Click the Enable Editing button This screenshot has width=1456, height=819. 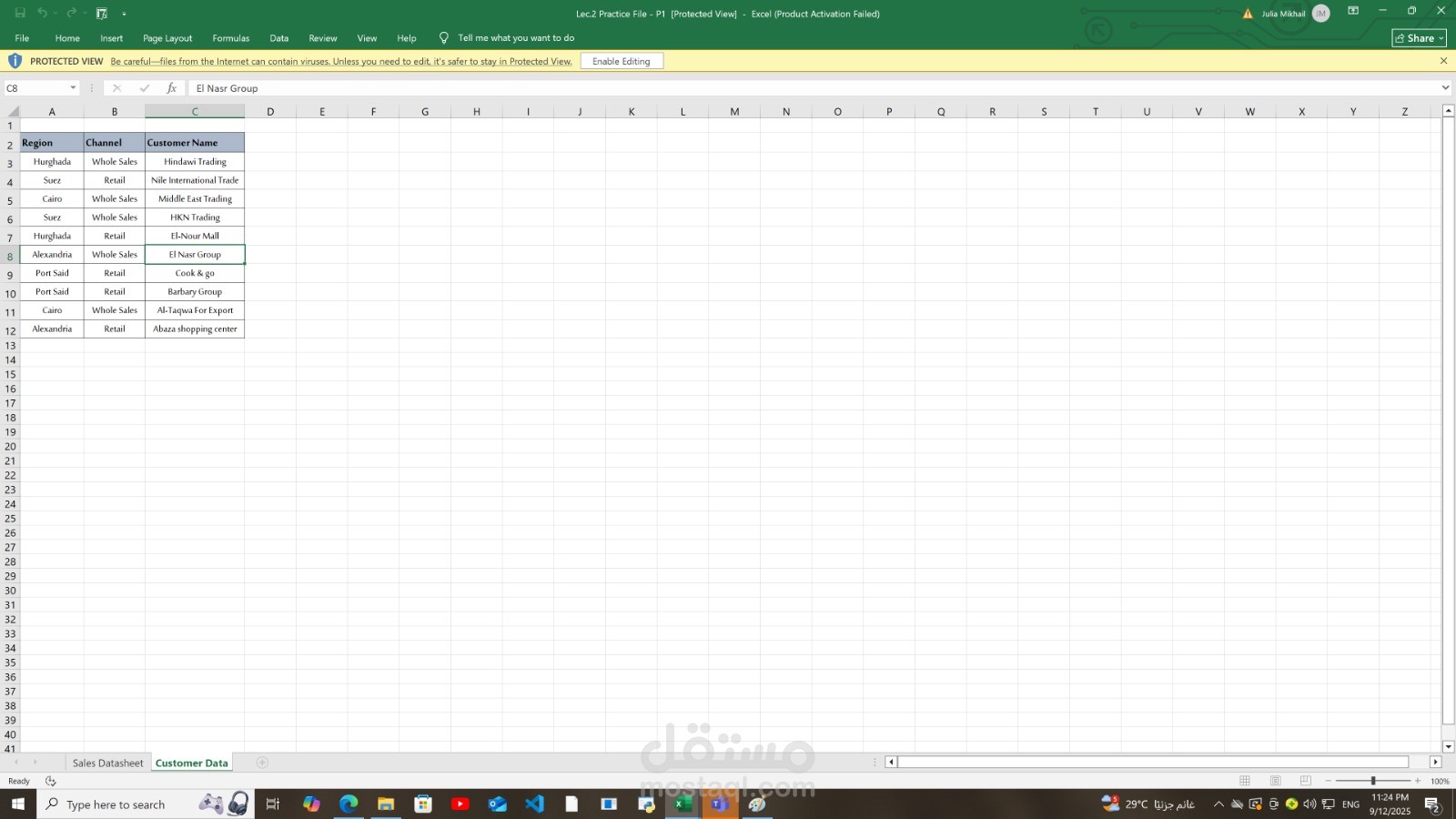[622, 61]
